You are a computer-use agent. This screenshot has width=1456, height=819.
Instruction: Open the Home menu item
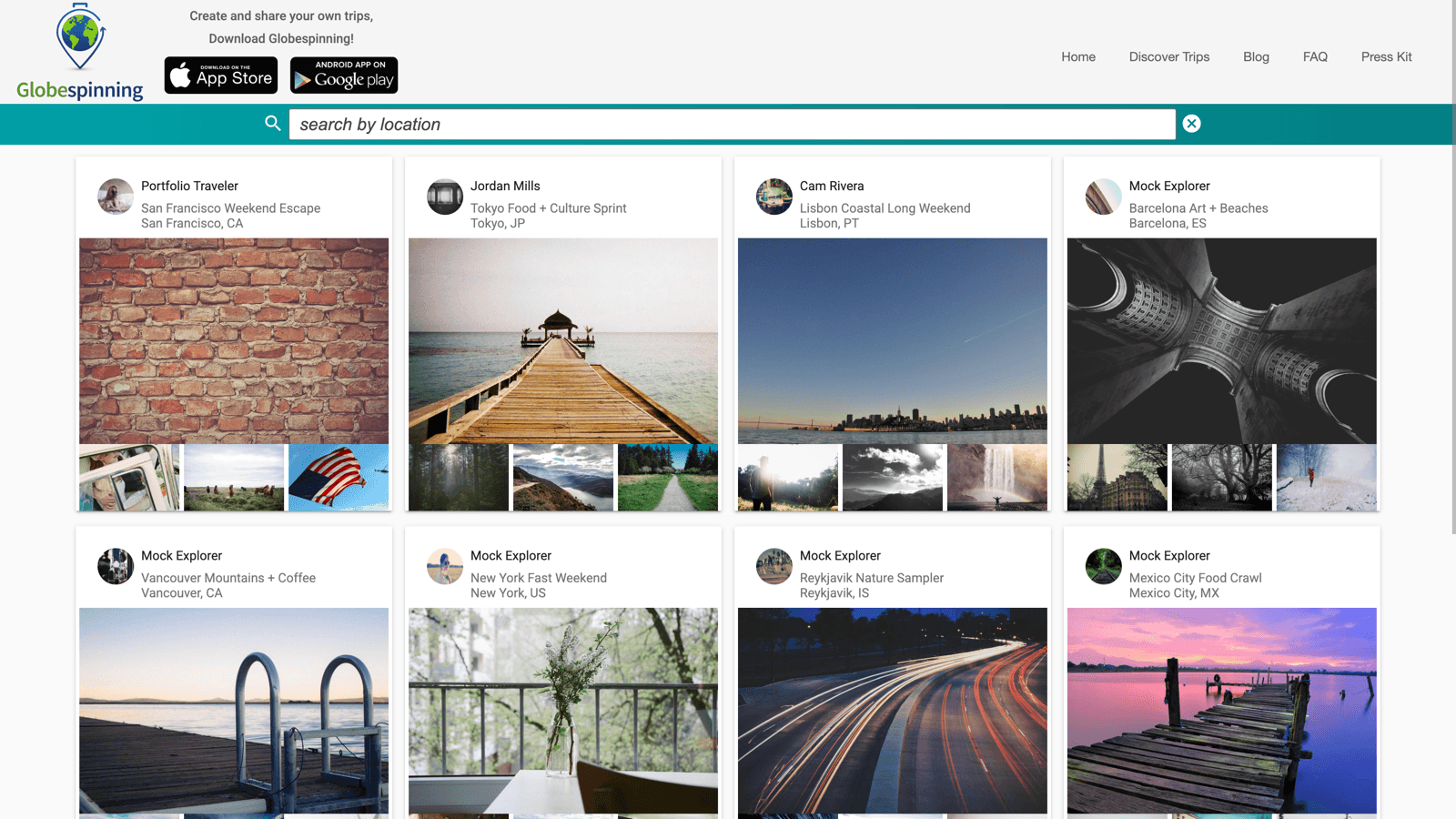(x=1078, y=56)
